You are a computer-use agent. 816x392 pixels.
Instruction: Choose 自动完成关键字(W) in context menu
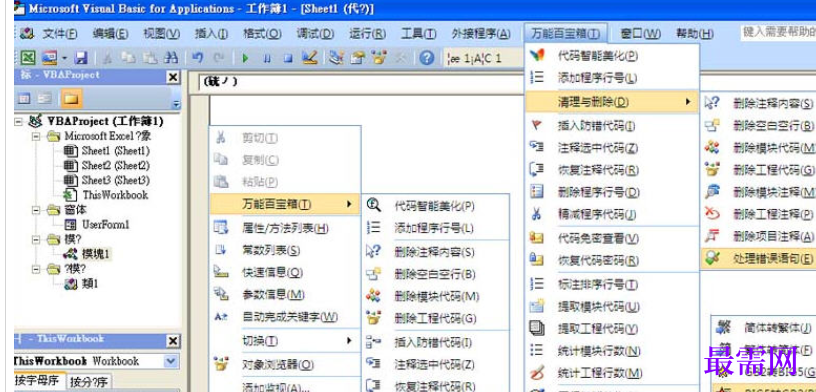click(285, 317)
